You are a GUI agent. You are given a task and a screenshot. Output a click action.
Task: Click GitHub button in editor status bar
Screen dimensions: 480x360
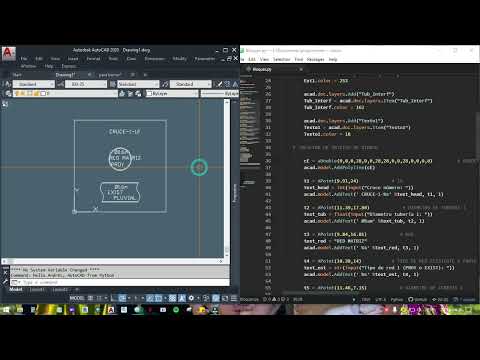coord(418,299)
